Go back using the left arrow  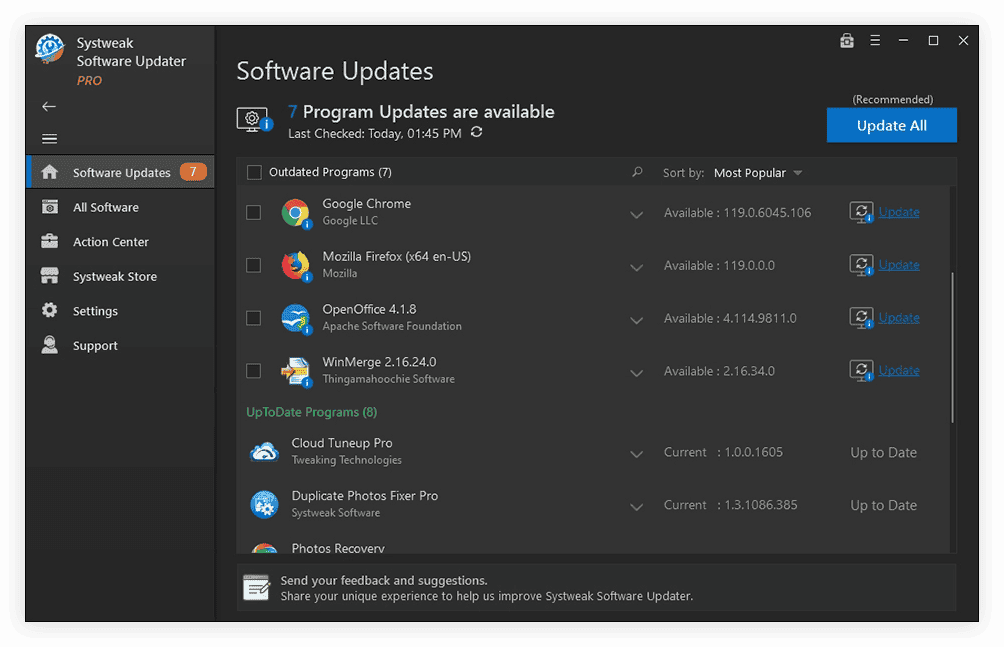click(49, 106)
